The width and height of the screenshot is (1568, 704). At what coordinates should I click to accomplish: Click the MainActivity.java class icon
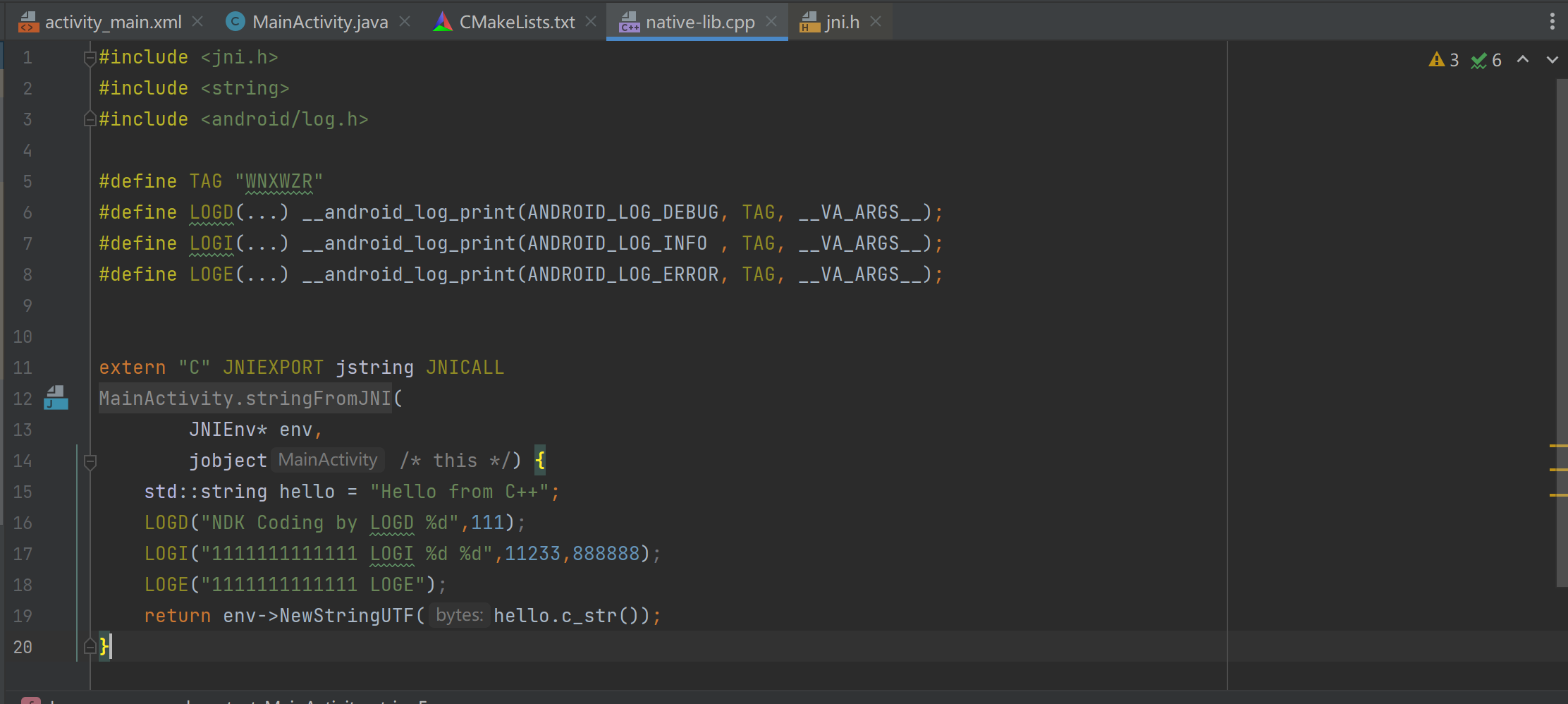pyautogui.click(x=235, y=22)
